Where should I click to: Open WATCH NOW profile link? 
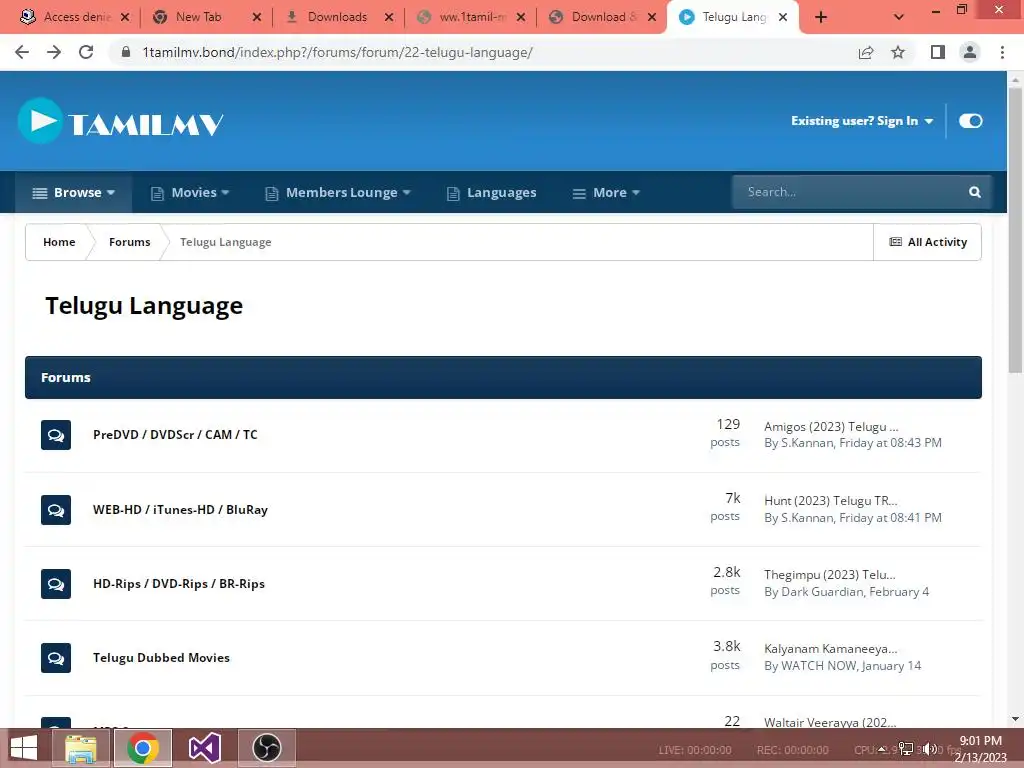point(818,666)
